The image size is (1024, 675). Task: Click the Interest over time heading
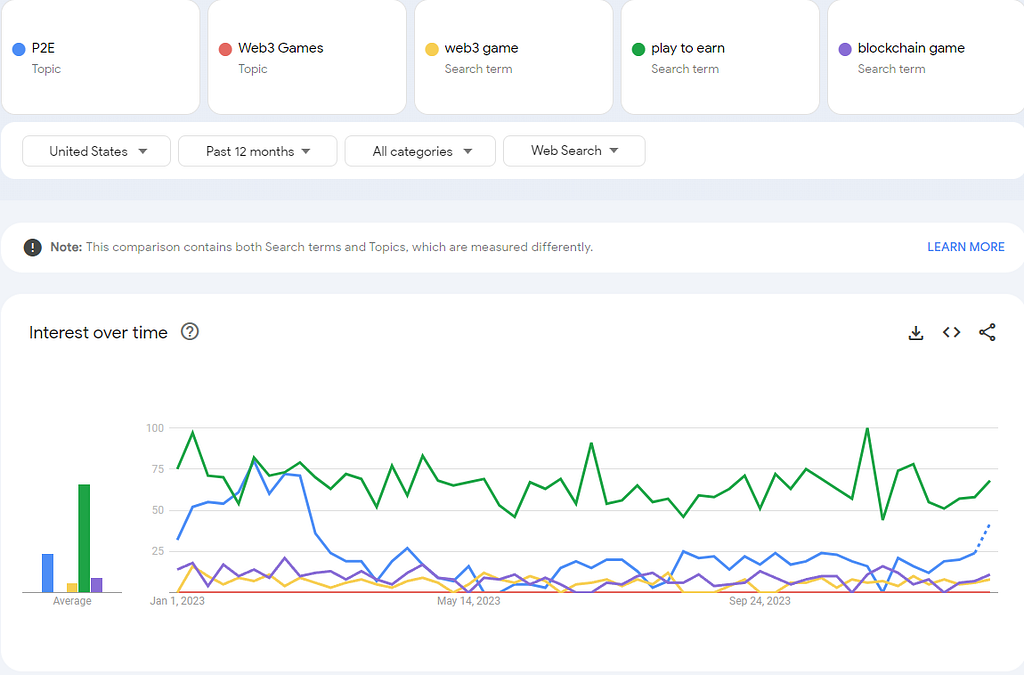(x=99, y=332)
